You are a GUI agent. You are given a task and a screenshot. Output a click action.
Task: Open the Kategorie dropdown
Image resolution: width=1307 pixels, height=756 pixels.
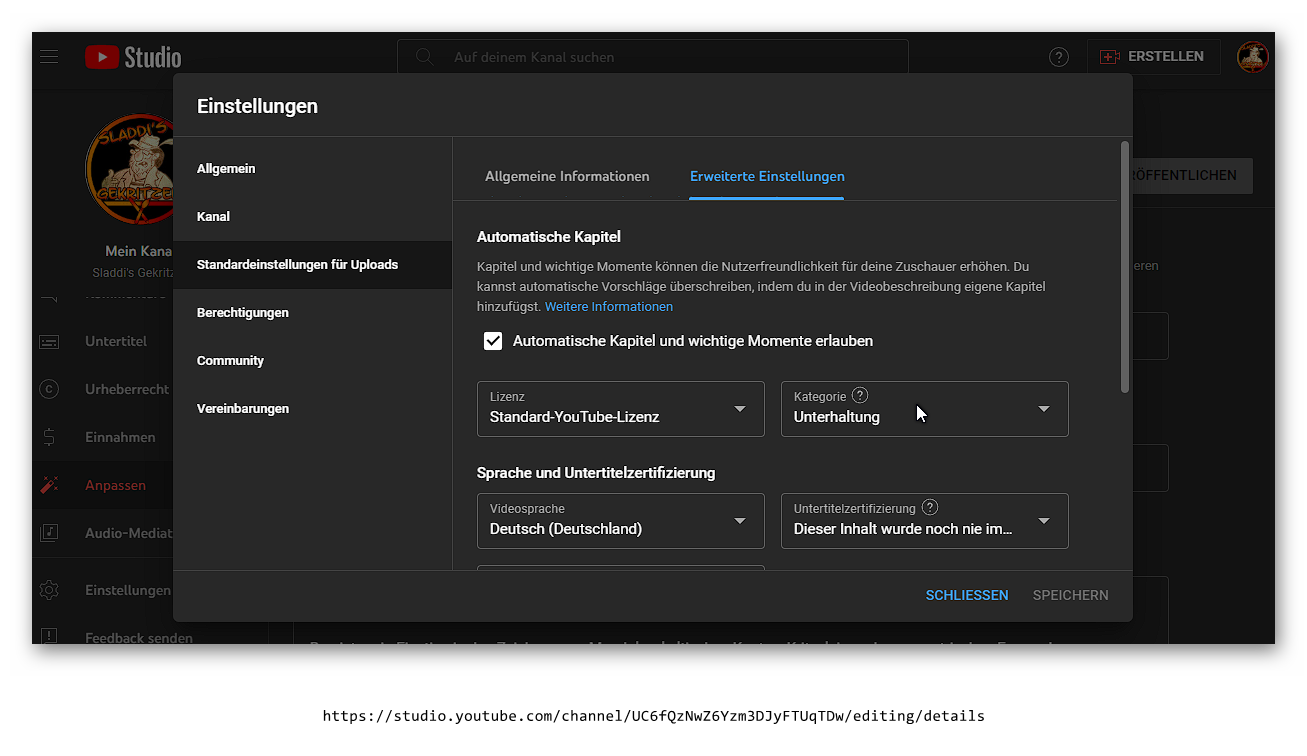(924, 409)
